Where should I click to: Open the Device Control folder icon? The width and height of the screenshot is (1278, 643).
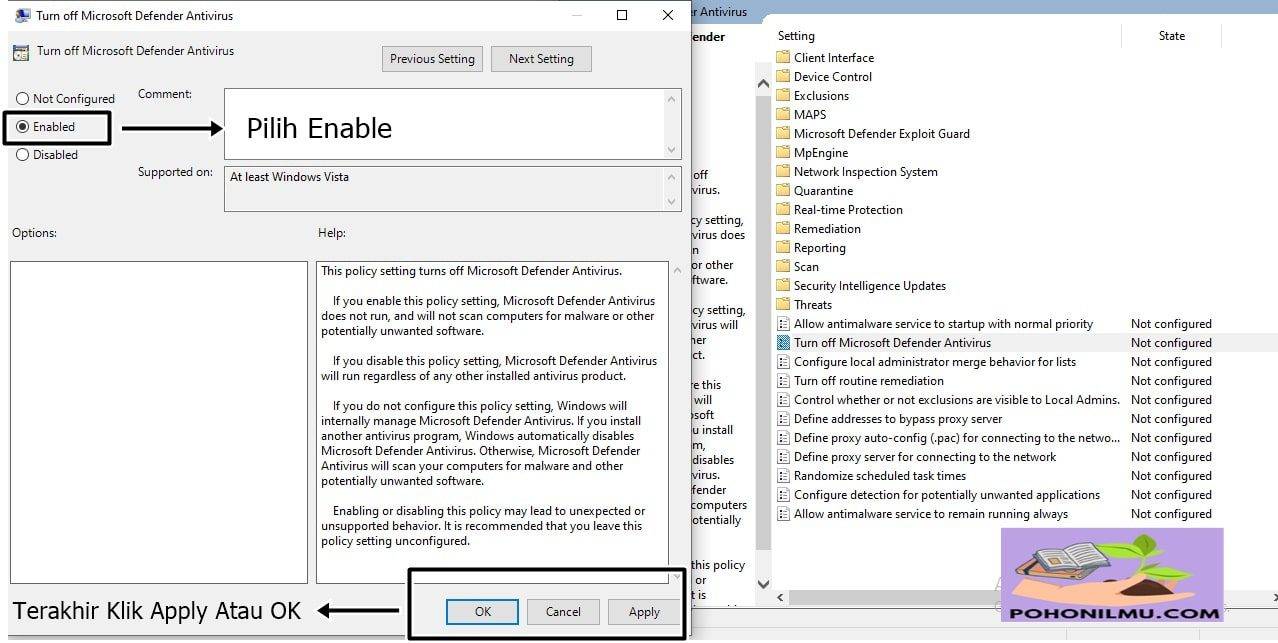coord(784,77)
